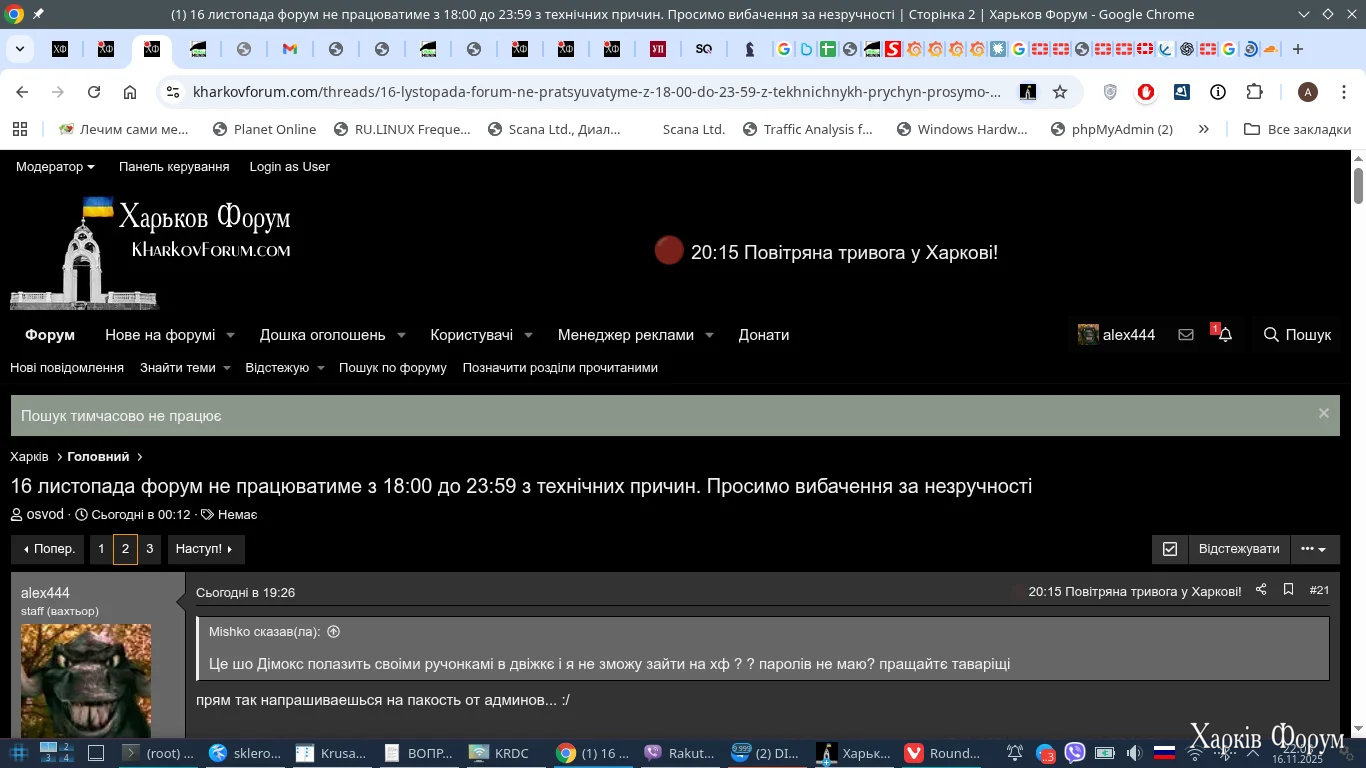Screen dimensions: 1366x768
Task: Click the quoted post's jump-to-original arrow icon
Action: pos(334,632)
